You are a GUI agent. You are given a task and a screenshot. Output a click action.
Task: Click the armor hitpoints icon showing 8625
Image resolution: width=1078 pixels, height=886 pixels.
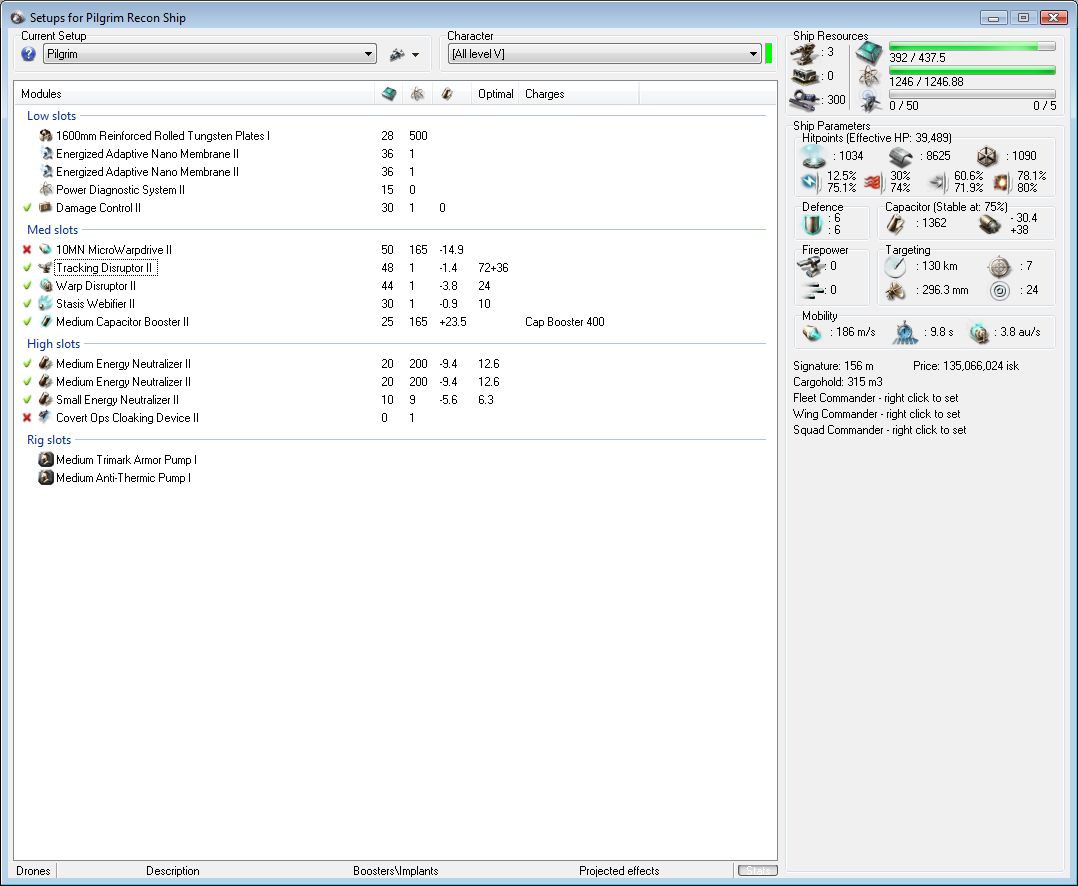click(x=901, y=157)
